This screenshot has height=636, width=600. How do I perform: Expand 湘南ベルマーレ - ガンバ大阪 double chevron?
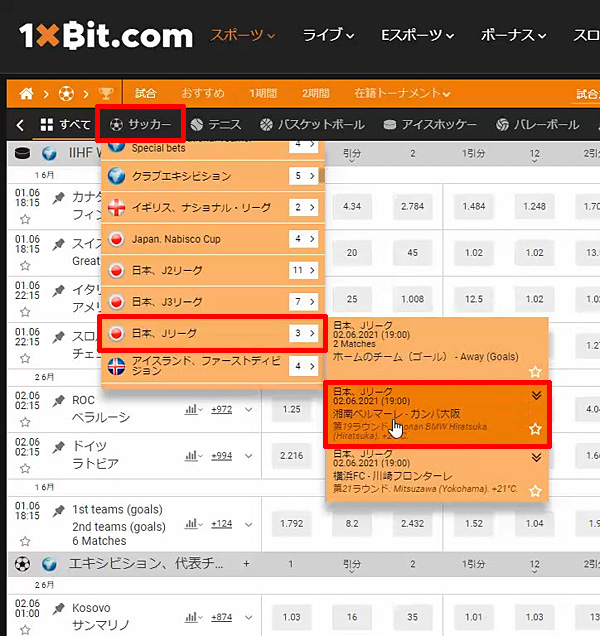(536, 395)
